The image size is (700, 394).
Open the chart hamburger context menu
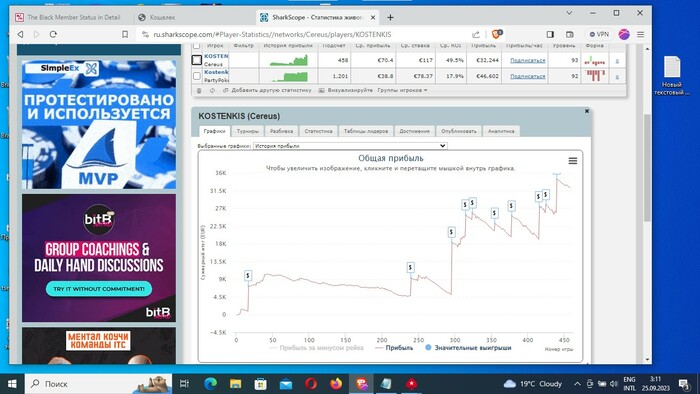coord(573,161)
